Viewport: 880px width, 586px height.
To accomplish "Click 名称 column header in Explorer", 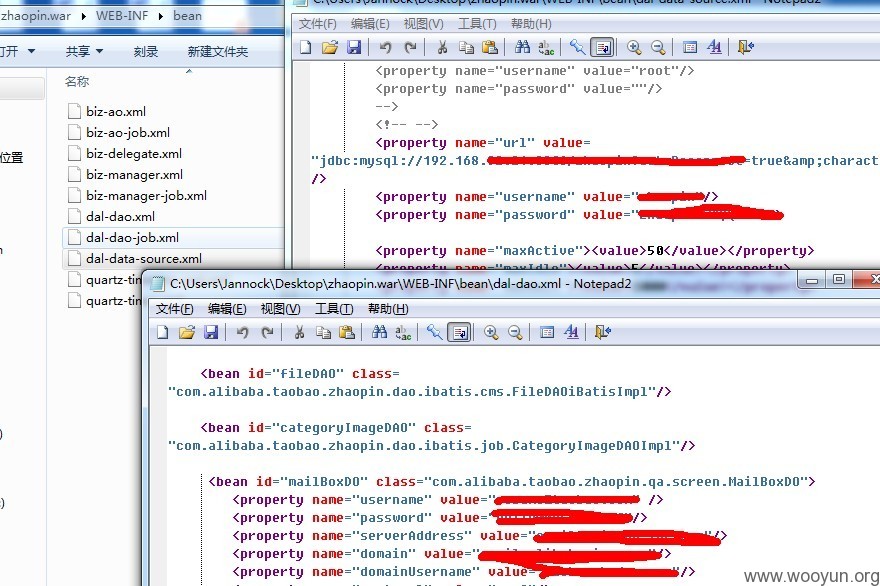I will pyautogui.click(x=77, y=82).
